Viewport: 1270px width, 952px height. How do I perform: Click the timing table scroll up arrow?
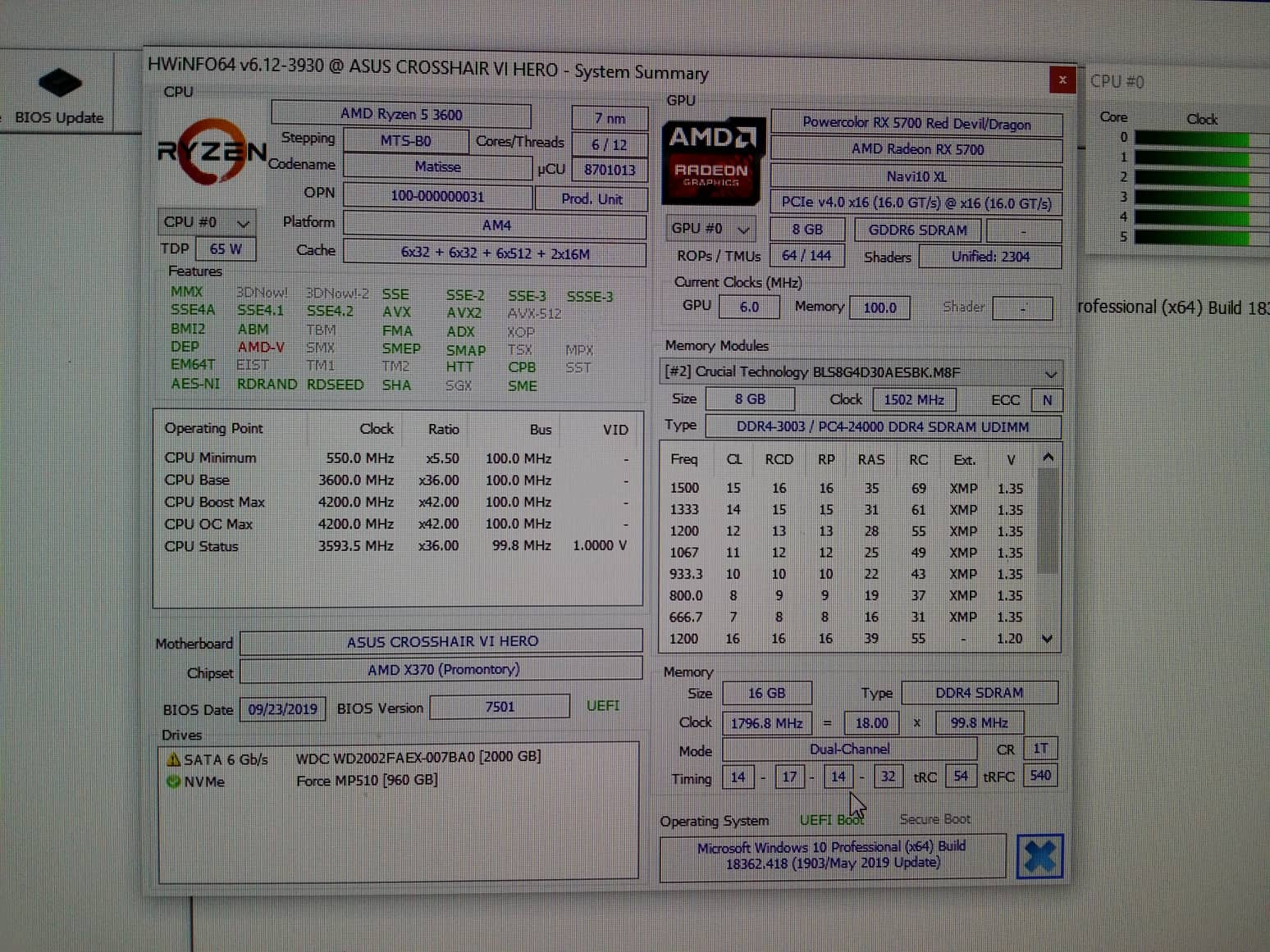coord(1048,458)
